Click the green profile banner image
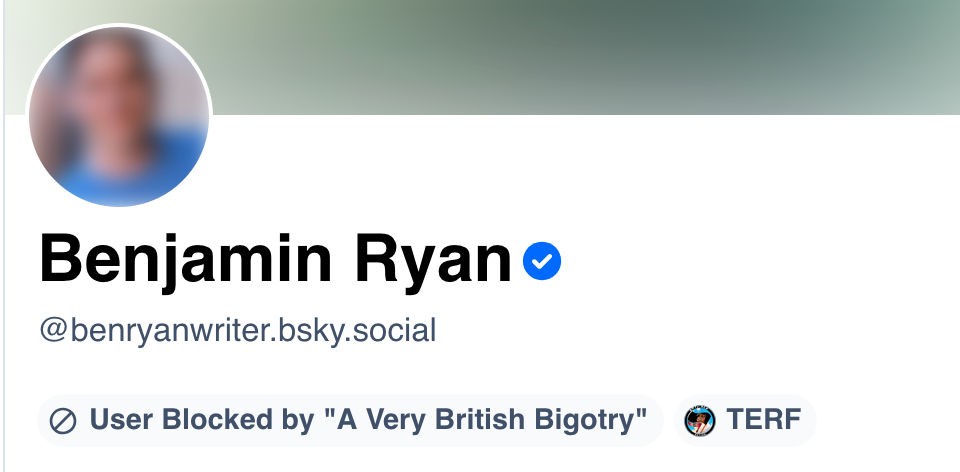Image resolution: width=960 pixels, height=472 pixels. pos(600,55)
